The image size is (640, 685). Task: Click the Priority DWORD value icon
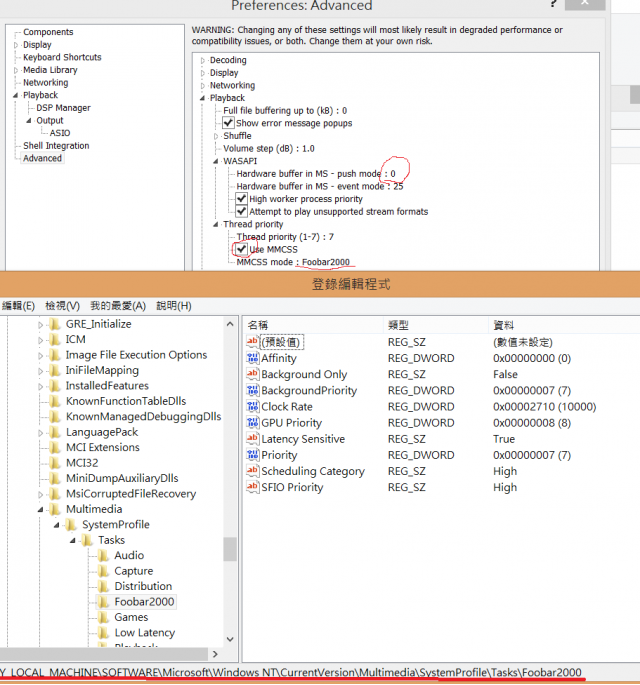tap(253, 455)
